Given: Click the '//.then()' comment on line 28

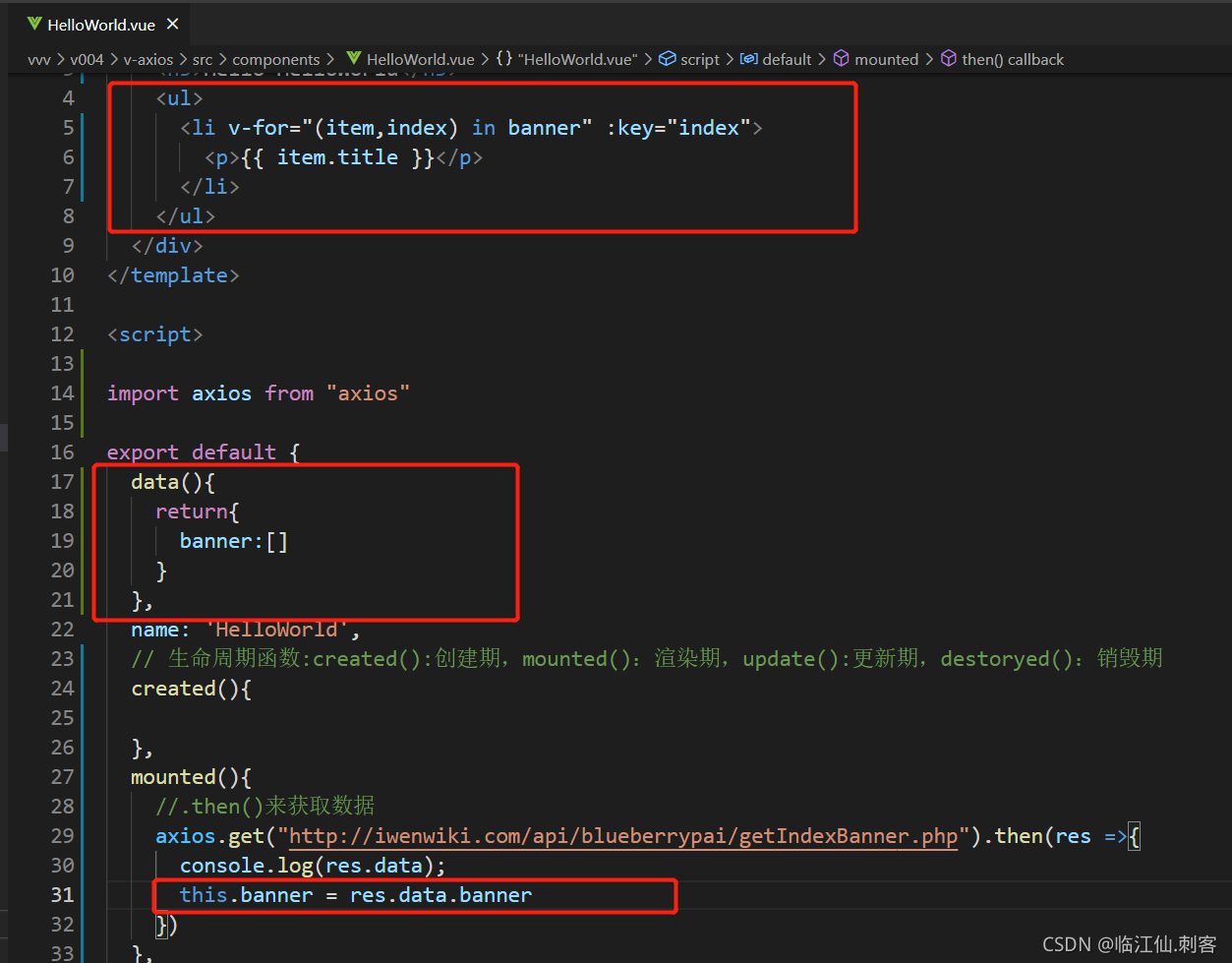Looking at the screenshot, I should click(x=265, y=807).
